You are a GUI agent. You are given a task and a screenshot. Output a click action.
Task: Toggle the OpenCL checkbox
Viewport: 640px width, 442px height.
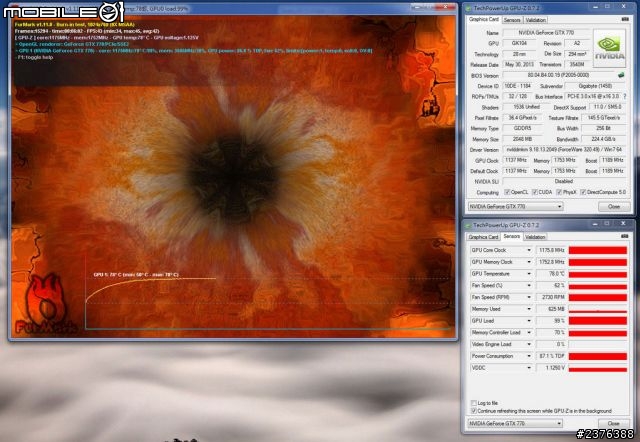pyautogui.click(x=507, y=192)
